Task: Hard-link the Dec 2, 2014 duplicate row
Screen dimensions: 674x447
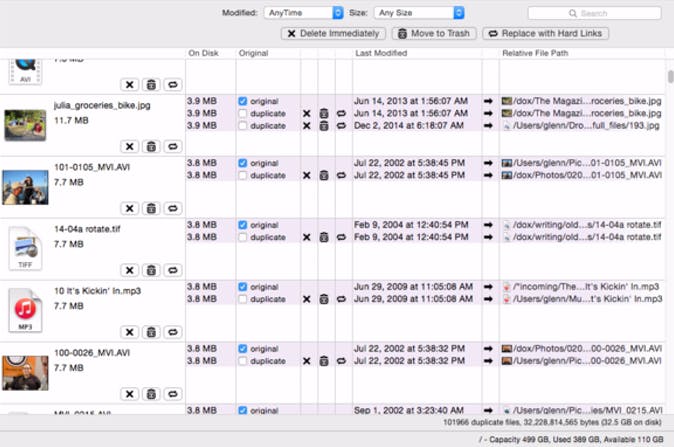Action: 341,126
